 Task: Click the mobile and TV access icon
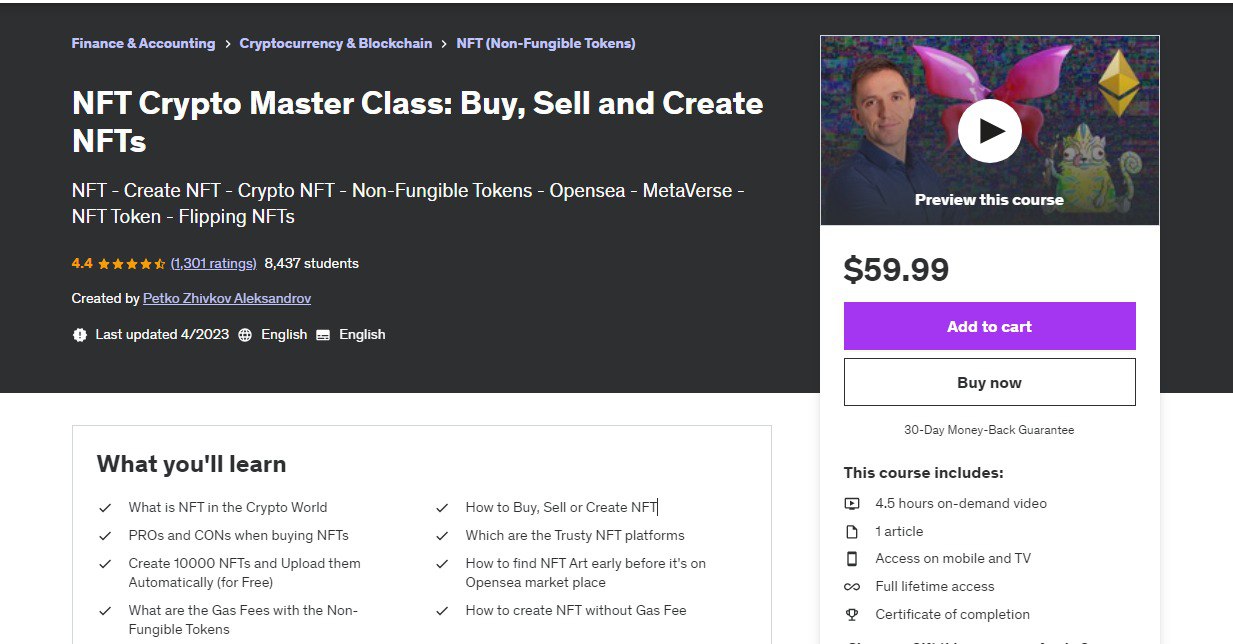click(x=851, y=558)
